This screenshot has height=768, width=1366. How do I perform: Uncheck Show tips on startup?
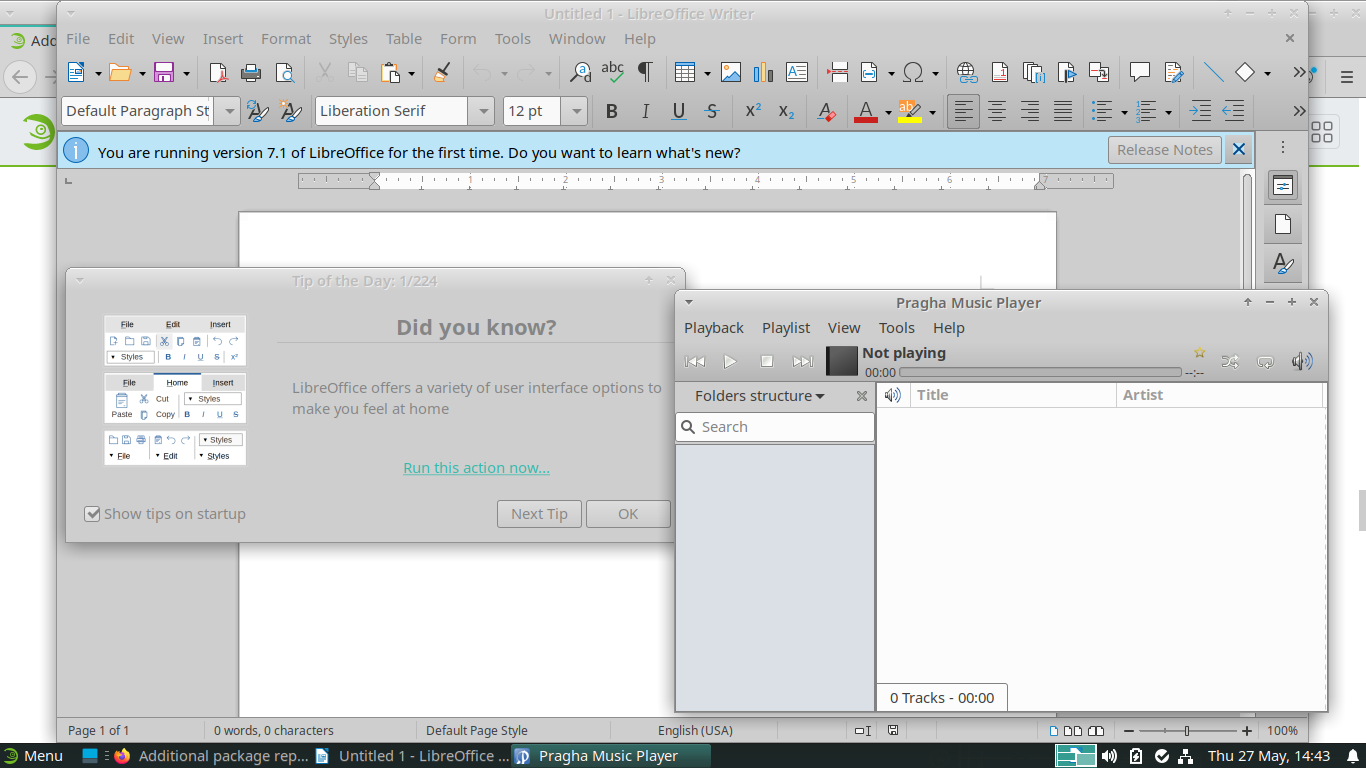[93, 514]
